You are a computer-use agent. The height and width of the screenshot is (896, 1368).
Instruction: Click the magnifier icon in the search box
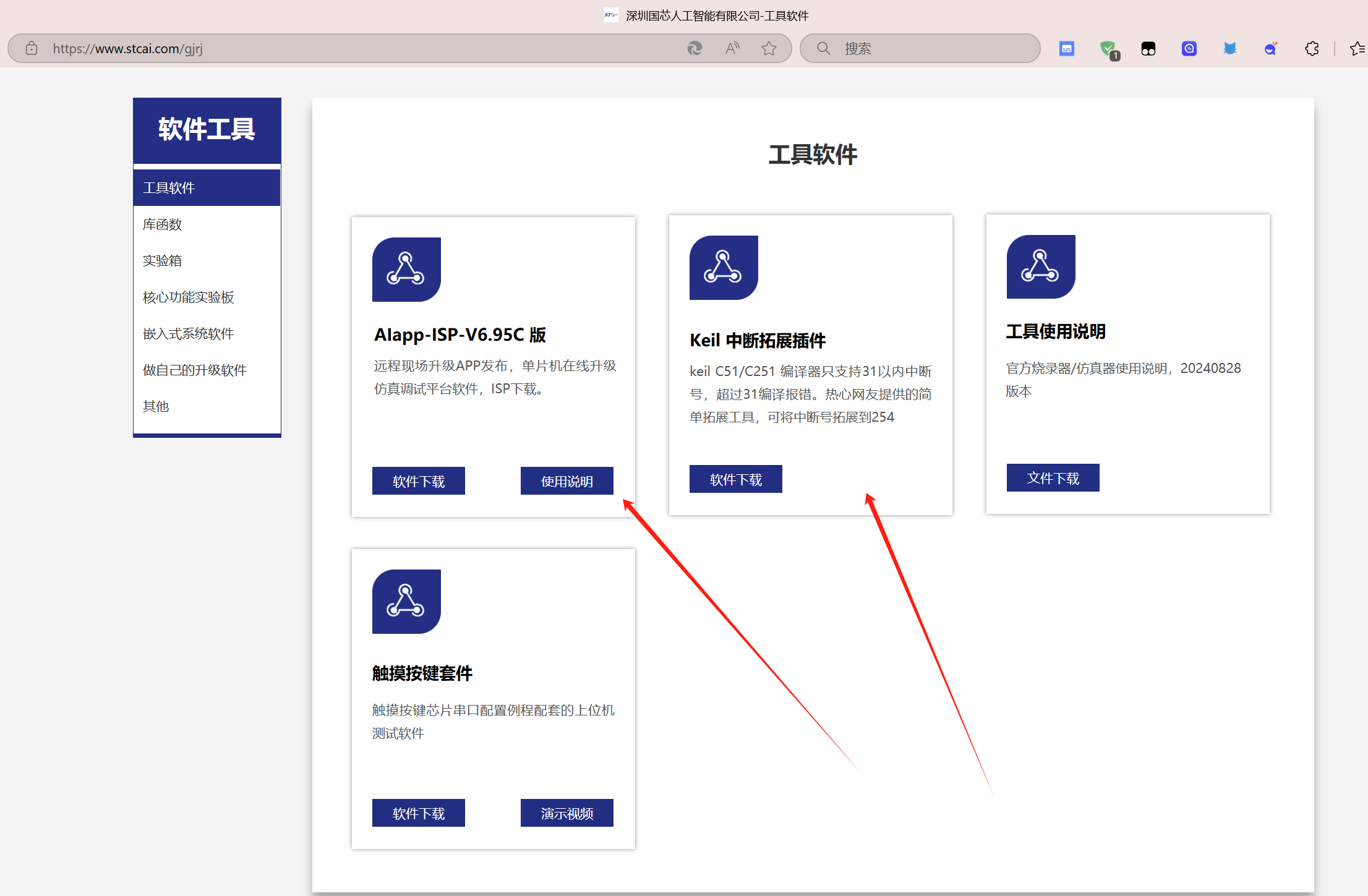tap(823, 48)
